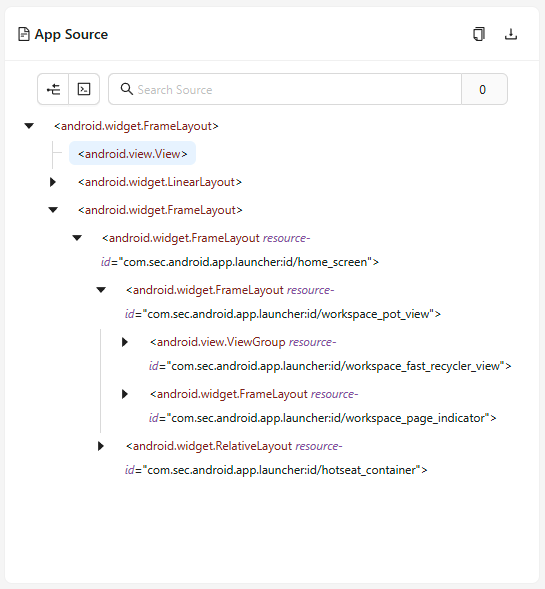
Task: Click the App Source document icon
Action: (24, 34)
